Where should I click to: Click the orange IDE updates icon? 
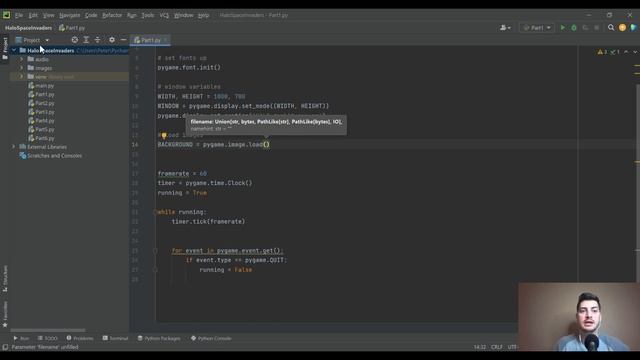pyautogui.click(x=622, y=28)
